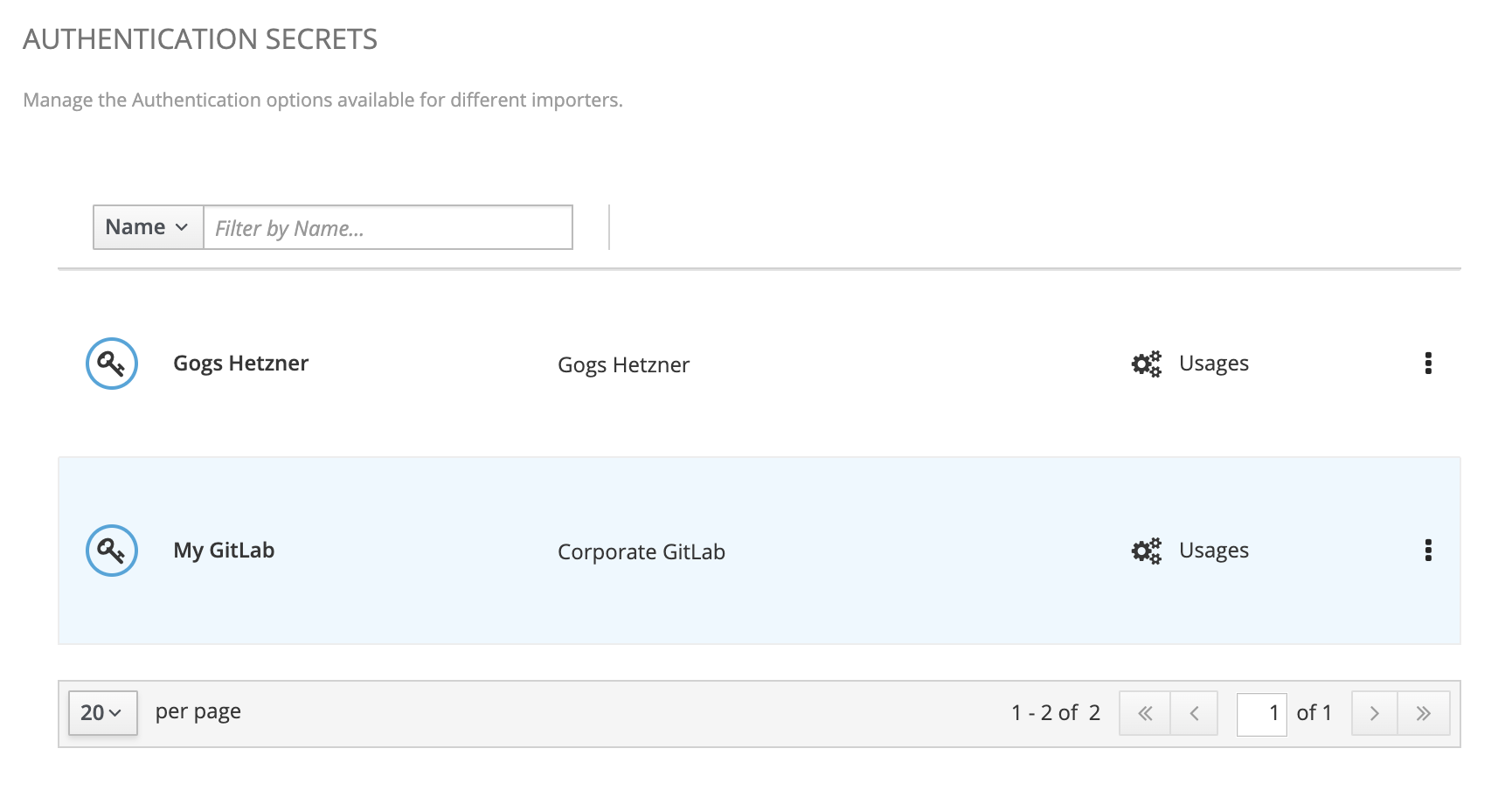The height and width of the screenshot is (797, 1512).
Task: Click the gears icon in Gogs Hetzner row
Action: coord(1146,364)
